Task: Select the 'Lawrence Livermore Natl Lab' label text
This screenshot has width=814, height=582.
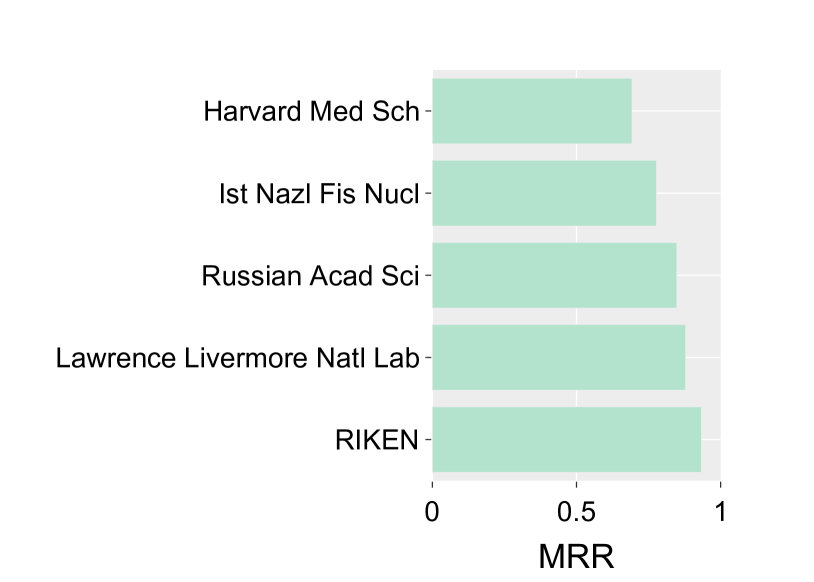Action: pos(238,357)
